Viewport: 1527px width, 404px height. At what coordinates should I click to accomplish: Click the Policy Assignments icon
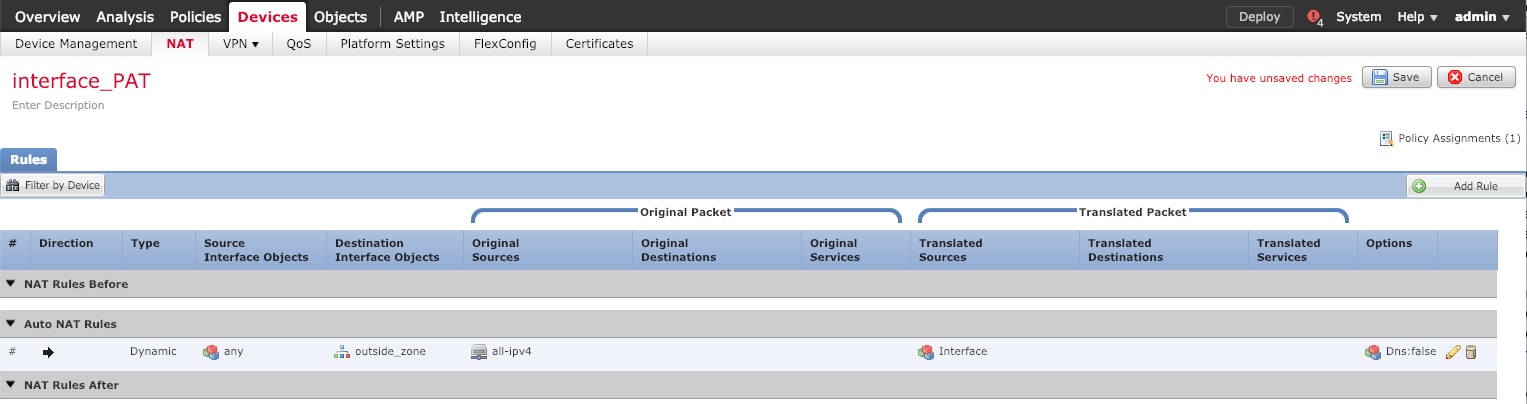coord(1386,138)
